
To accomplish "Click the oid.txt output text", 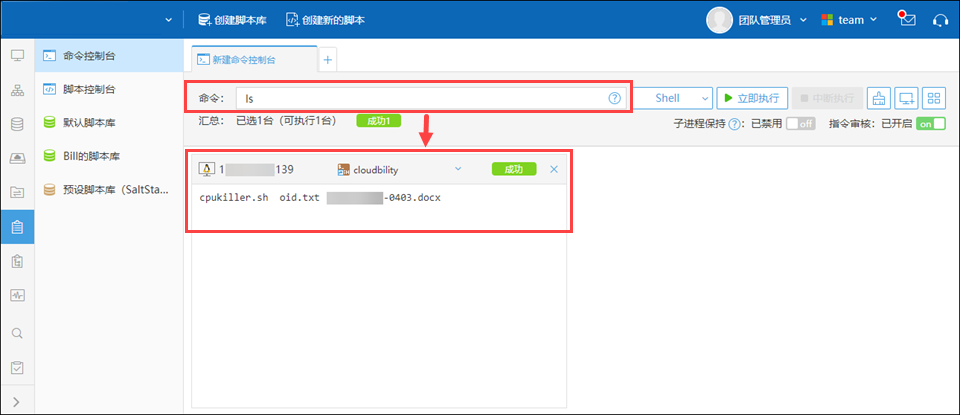I will point(299,198).
